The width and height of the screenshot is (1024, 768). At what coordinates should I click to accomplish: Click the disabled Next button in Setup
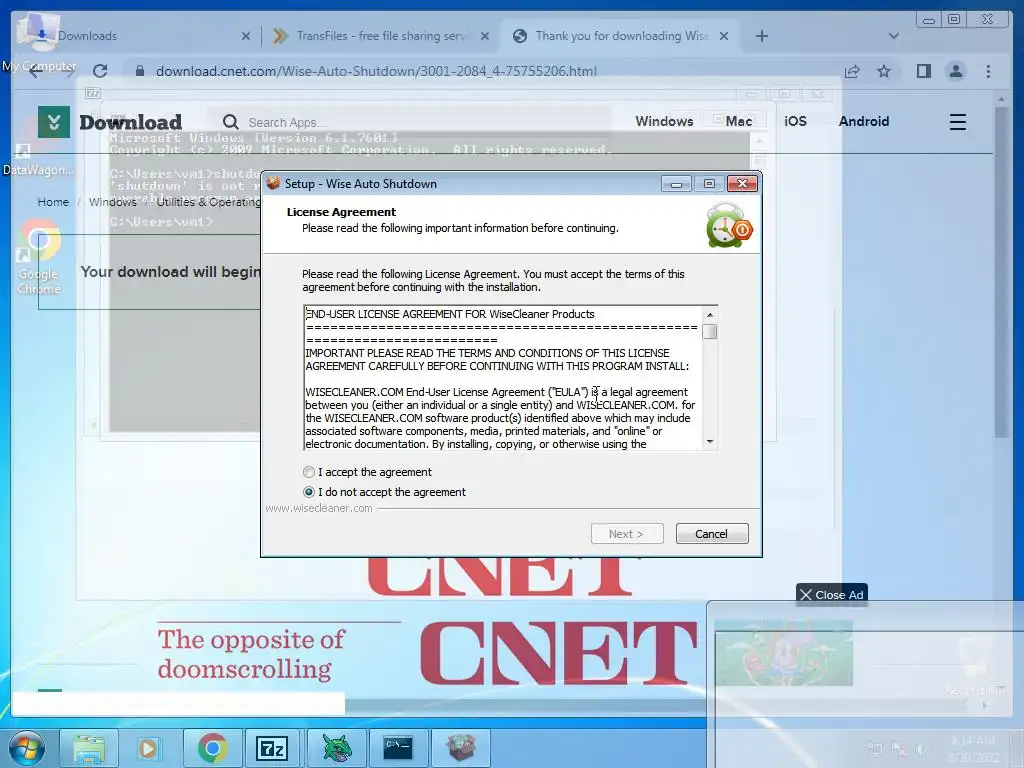coord(627,534)
